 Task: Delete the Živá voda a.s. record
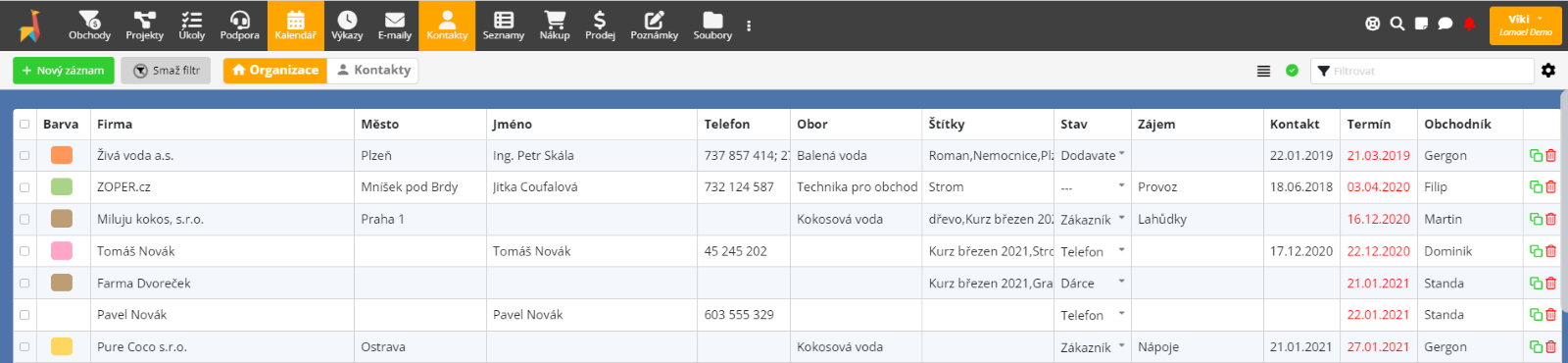pos(1550,156)
